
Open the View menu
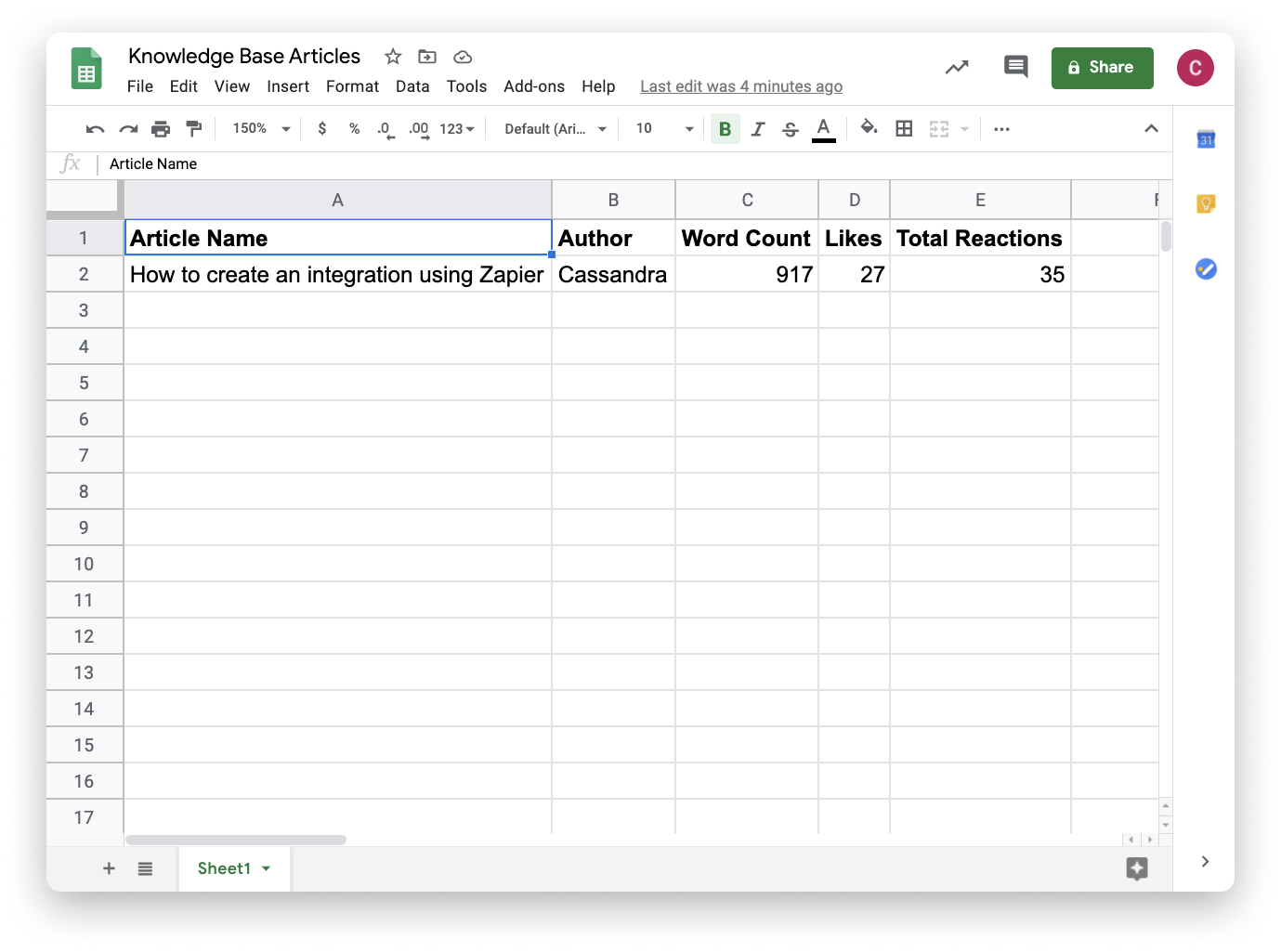click(x=232, y=86)
